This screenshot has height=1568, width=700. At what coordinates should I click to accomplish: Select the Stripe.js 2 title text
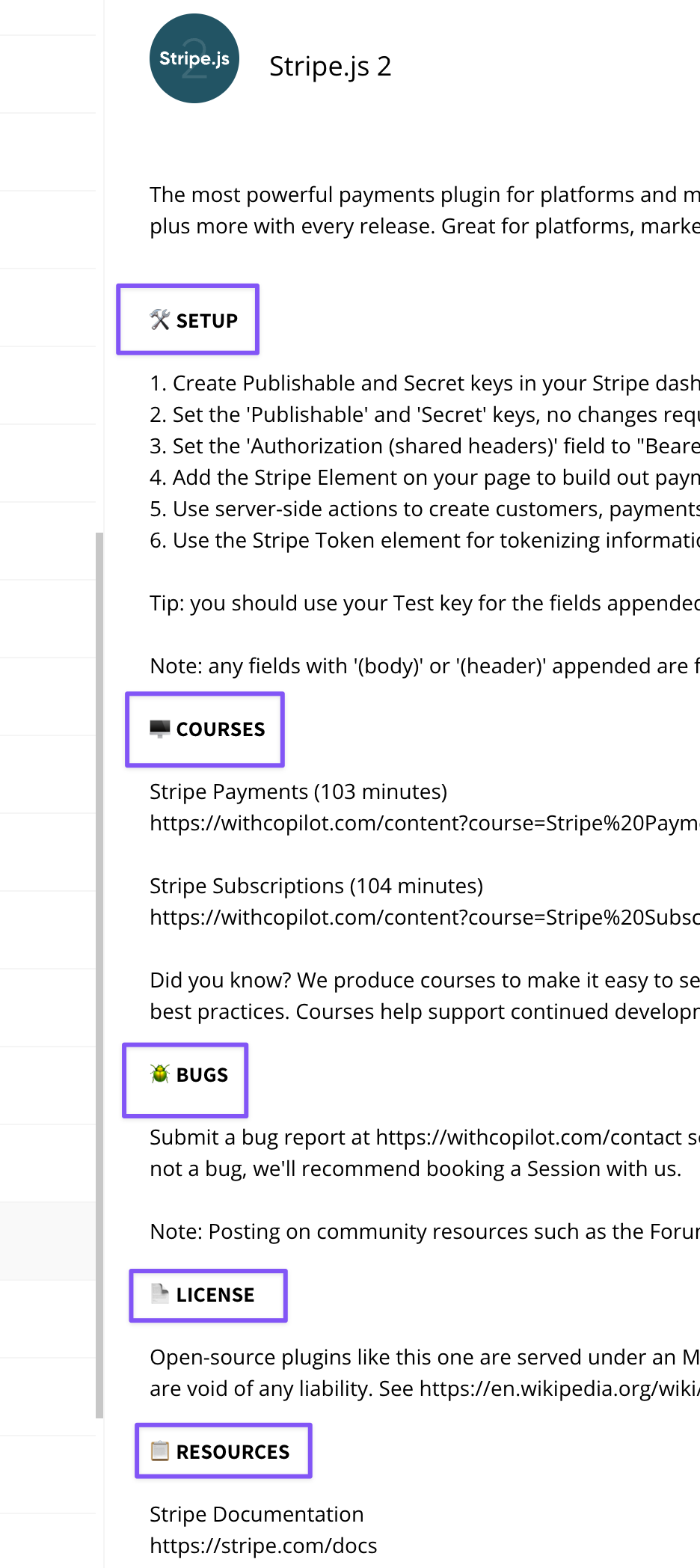[x=331, y=67]
